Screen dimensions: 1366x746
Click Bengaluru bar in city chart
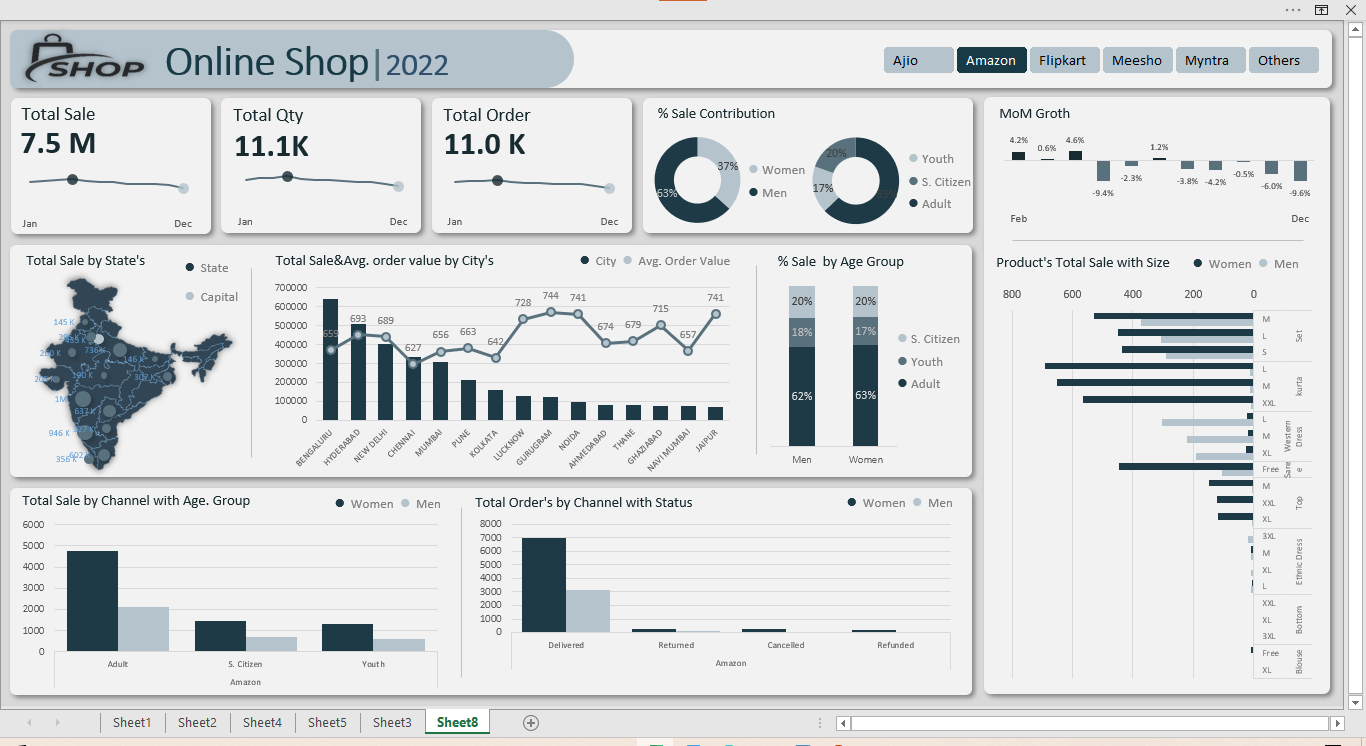pos(330,359)
